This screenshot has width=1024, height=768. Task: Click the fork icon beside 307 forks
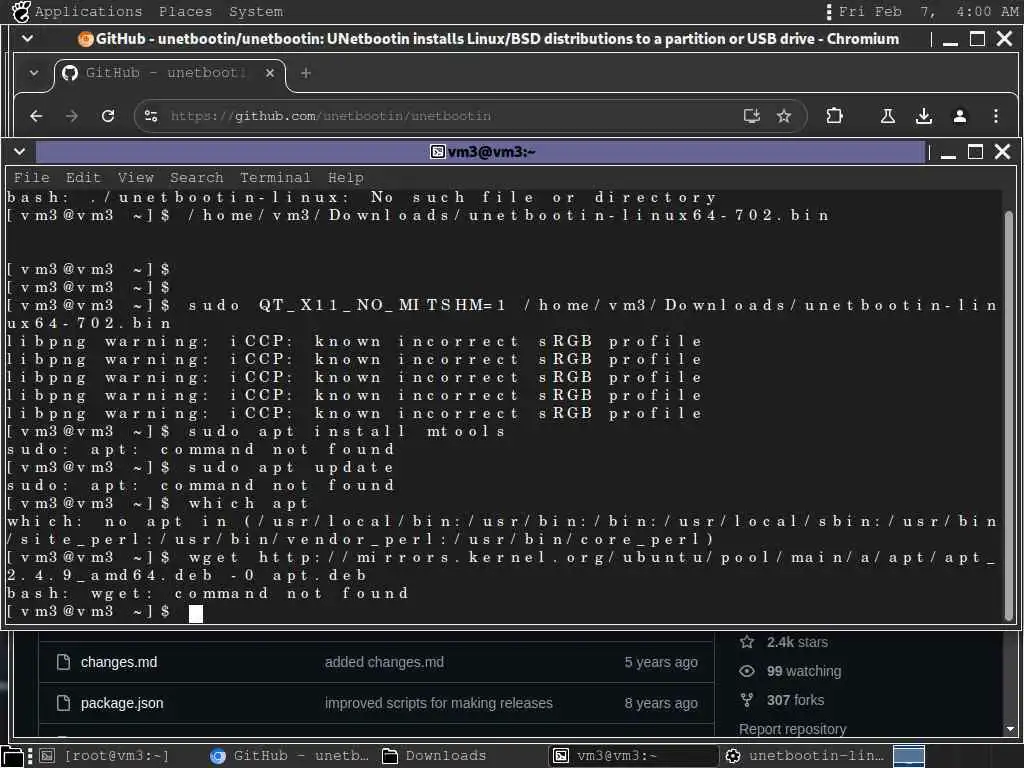click(747, 700)
